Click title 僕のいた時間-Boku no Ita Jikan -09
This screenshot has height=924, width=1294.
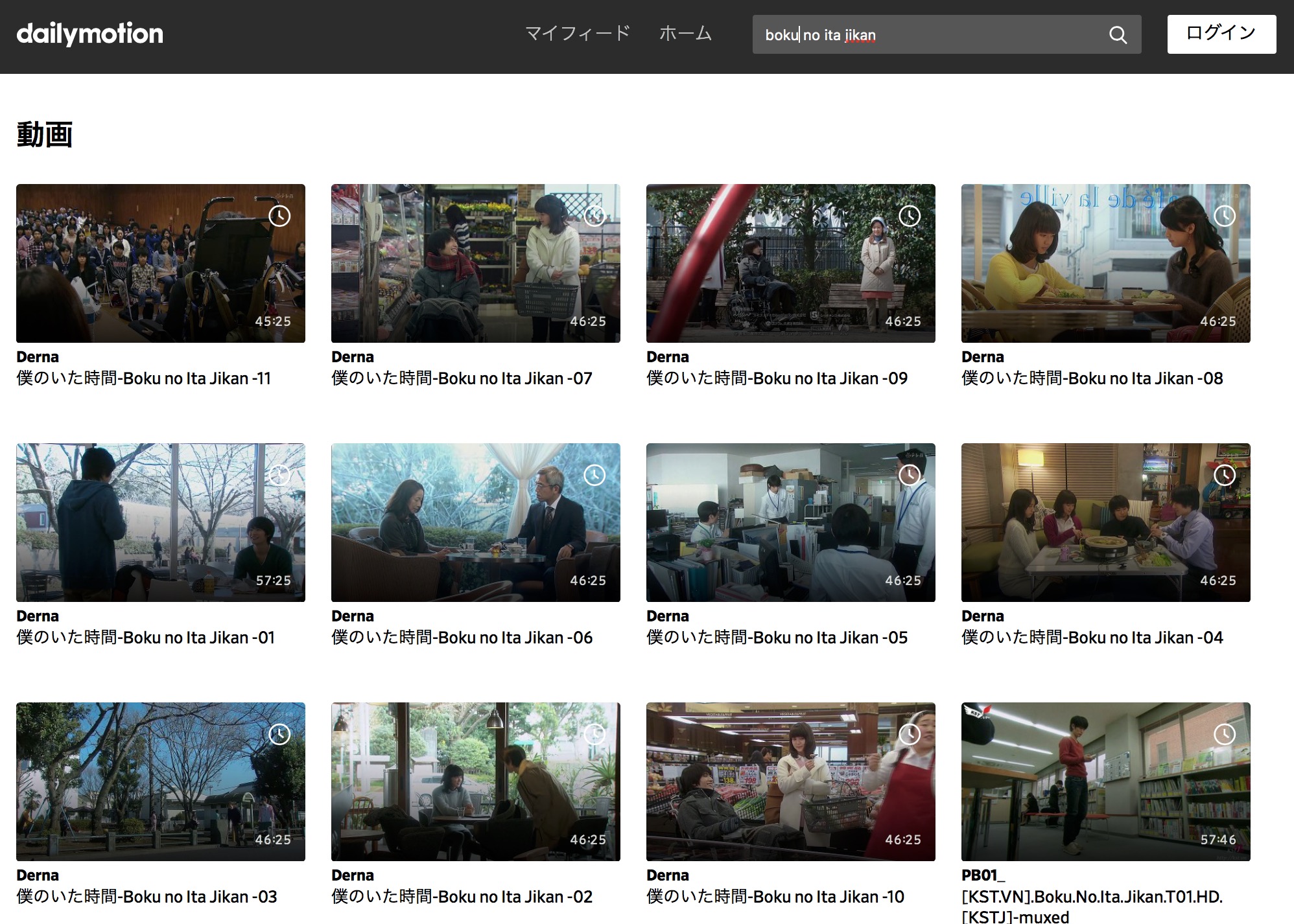point(777,378)
